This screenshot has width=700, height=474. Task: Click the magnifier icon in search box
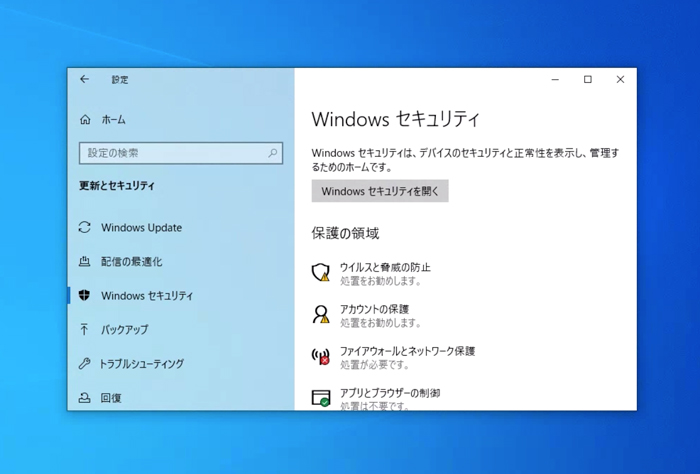click(273, 154)
